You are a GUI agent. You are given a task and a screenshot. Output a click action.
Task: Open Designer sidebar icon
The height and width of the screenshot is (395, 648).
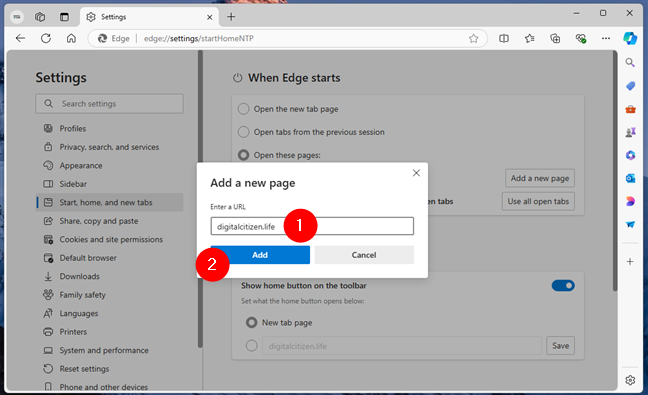pyautogui.click(x=630, y=202)
